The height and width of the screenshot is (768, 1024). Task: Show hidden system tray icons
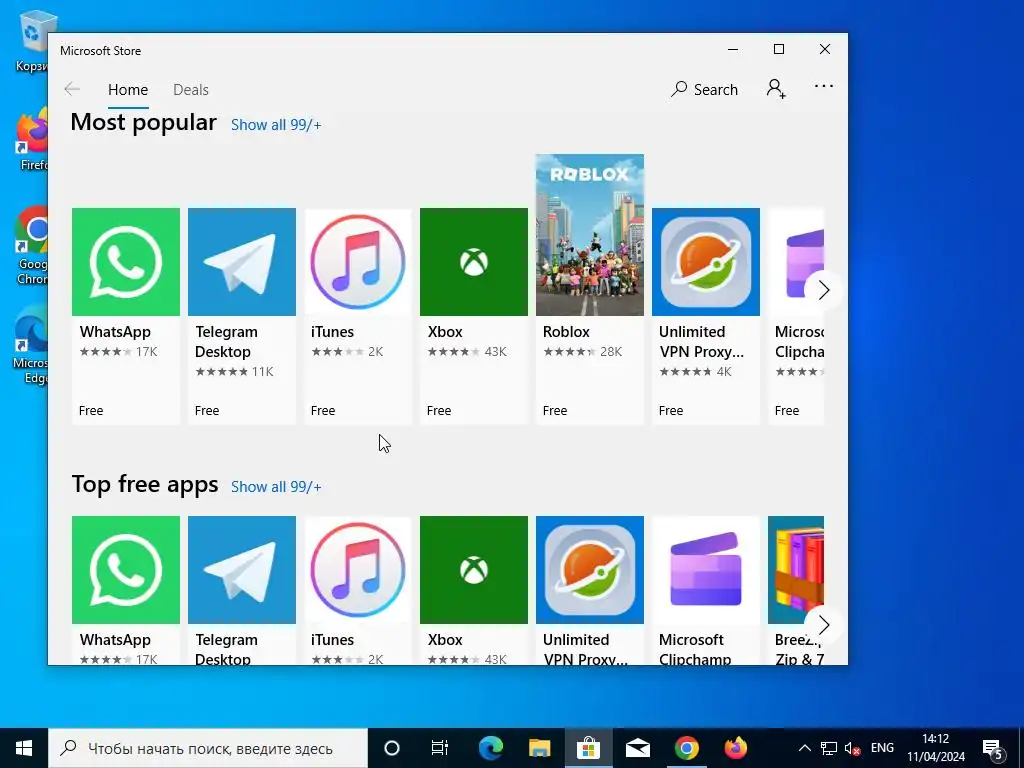pos(805,748)
